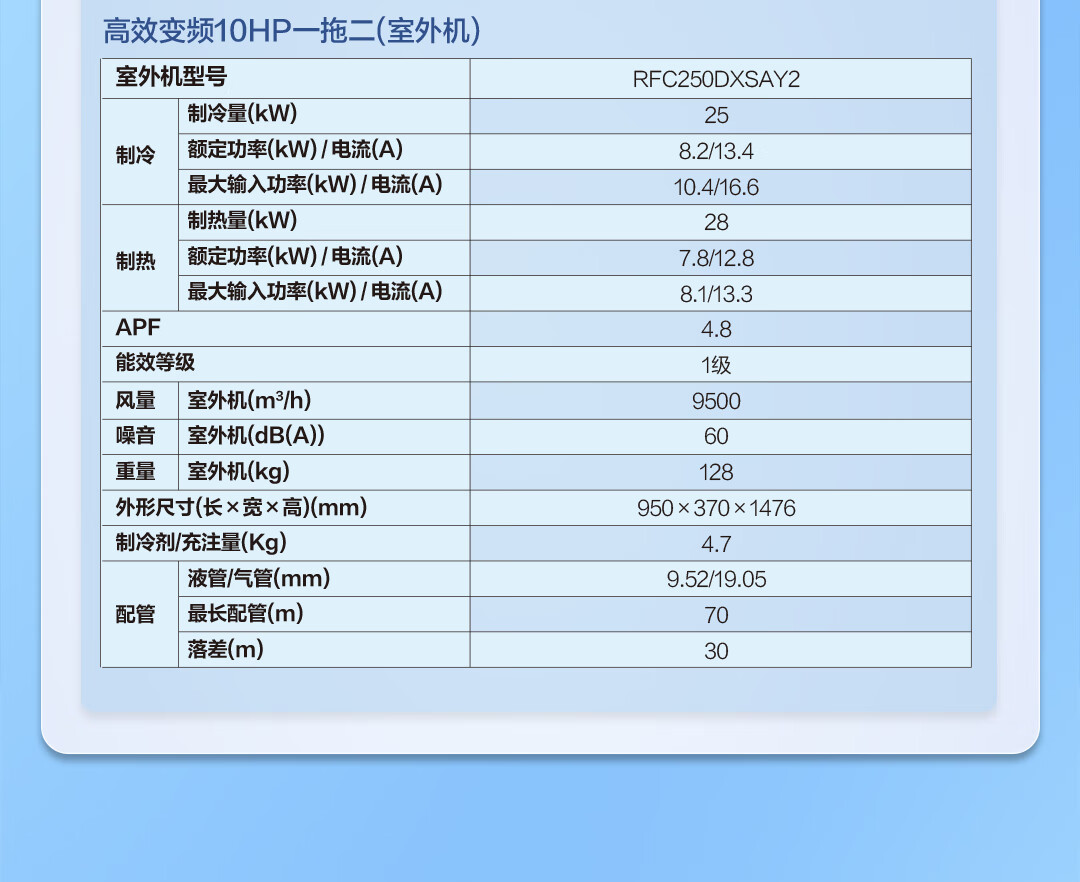This screenshot has width=1080, height=882.
Task: Click the dimensions value 950×370×1476
Action: tap(716, 508)
